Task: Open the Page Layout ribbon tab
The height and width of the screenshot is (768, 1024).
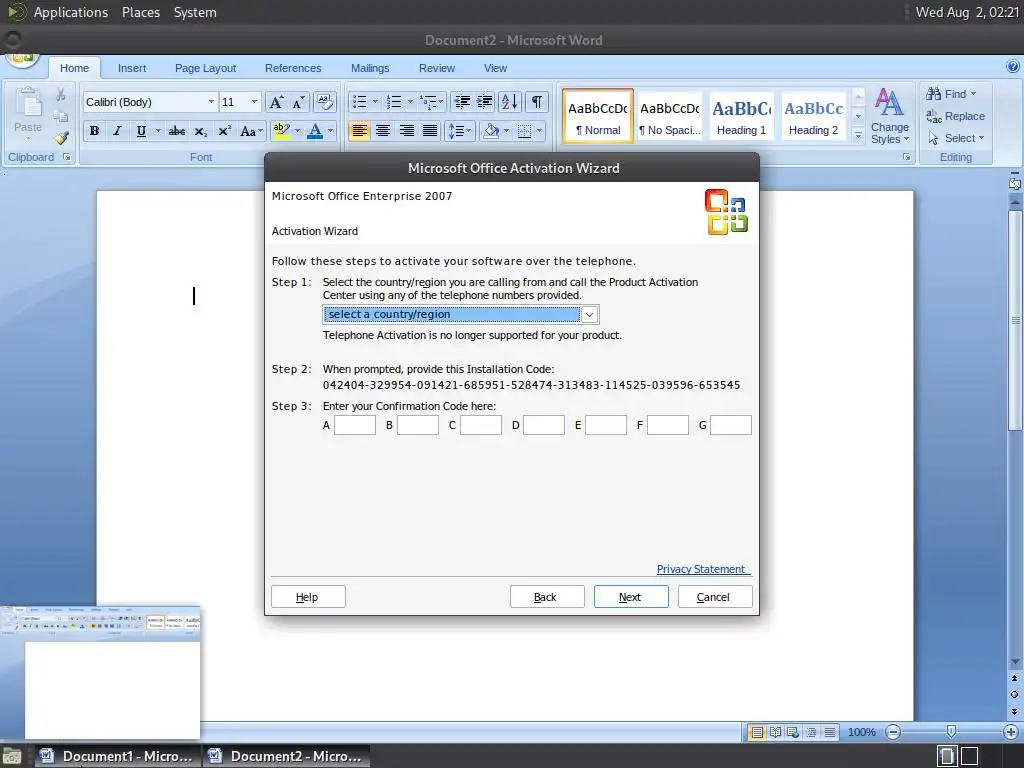Action: tap(205, 68)
